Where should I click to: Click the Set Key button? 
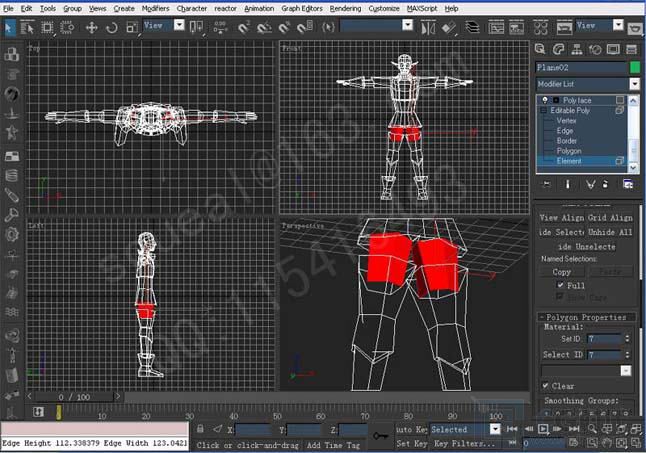pyautogui.click(x=412, y=444)
